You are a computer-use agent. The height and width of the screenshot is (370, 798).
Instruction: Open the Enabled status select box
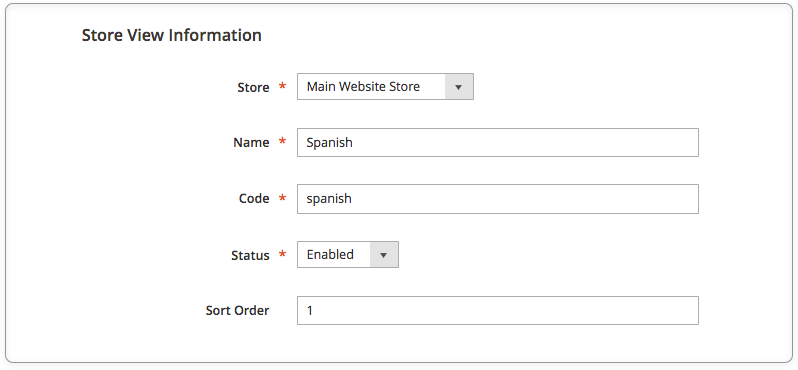[x=348, y=254]
